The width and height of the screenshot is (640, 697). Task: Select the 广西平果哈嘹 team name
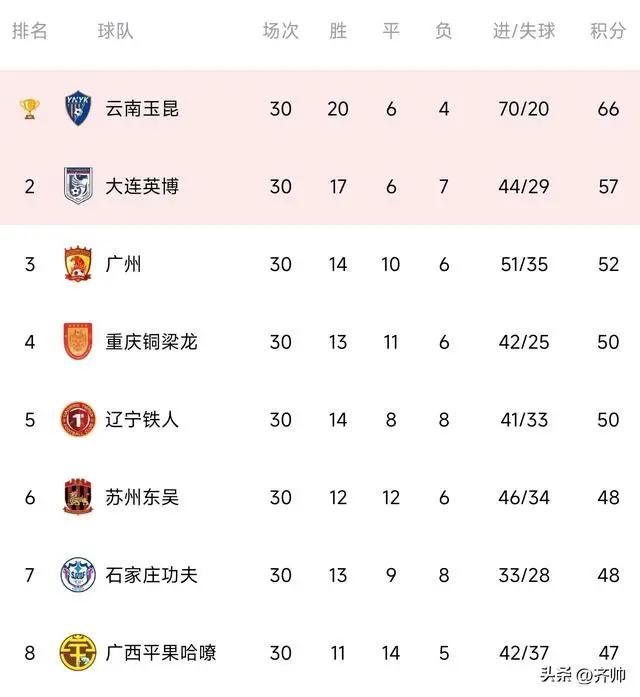tap(161, 653)
